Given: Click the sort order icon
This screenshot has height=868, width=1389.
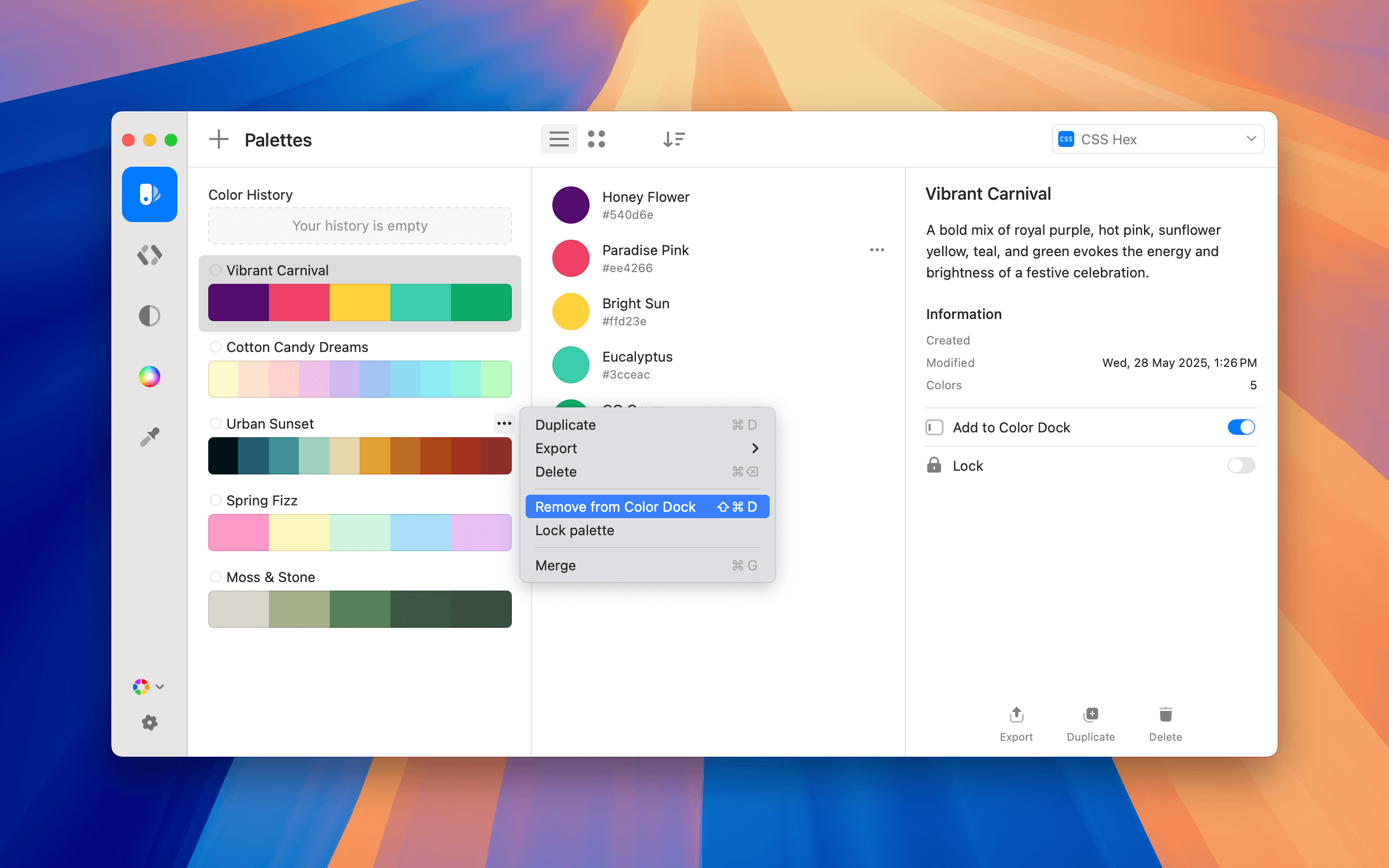Looking at the screenshot, I should pyautogui.click(x=674, y=139).
